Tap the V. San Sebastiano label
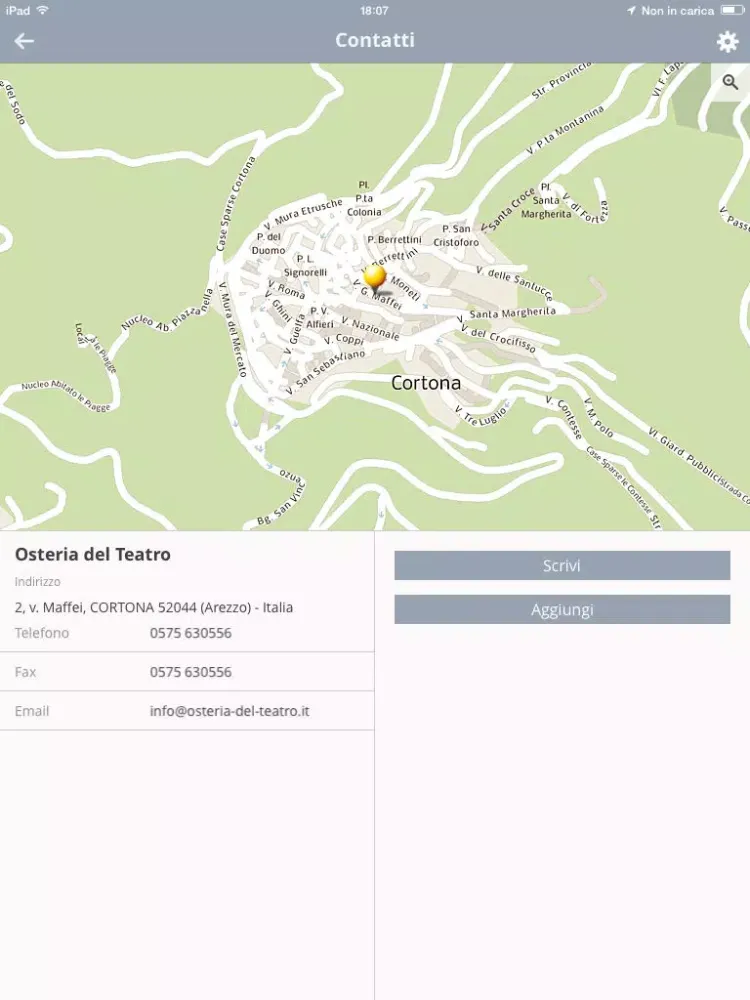 pyautogui.click(x=325, y=372)
